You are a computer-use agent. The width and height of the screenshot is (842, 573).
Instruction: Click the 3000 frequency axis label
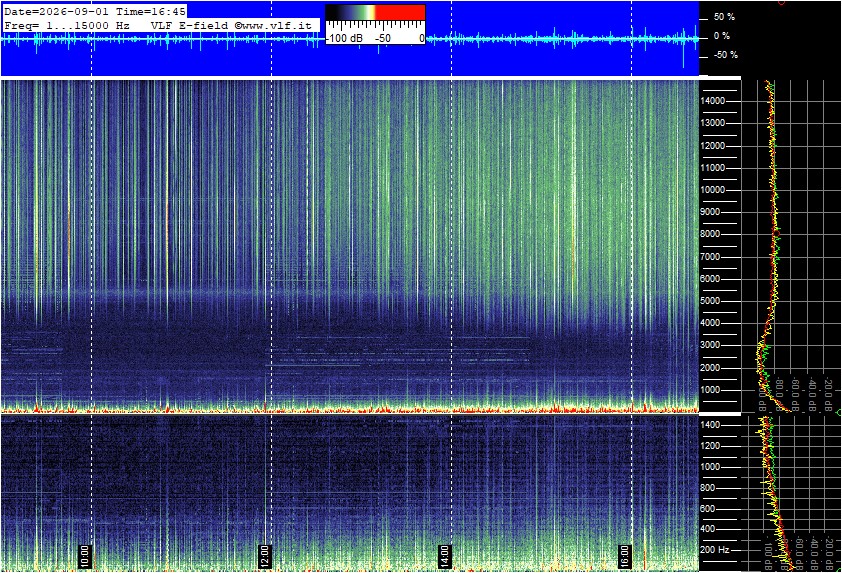(710, 345)
